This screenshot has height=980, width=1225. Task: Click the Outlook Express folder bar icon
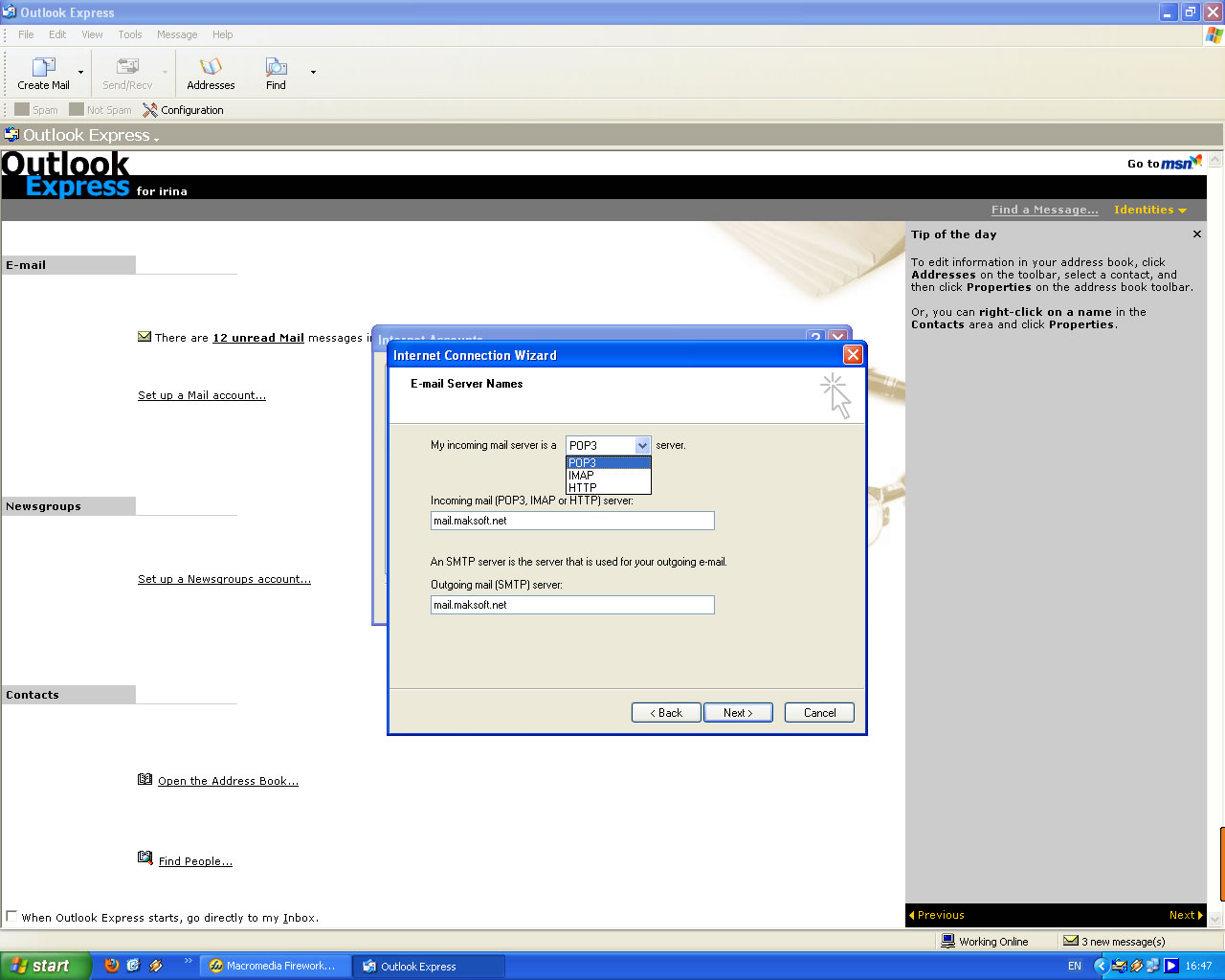point(11,134)
